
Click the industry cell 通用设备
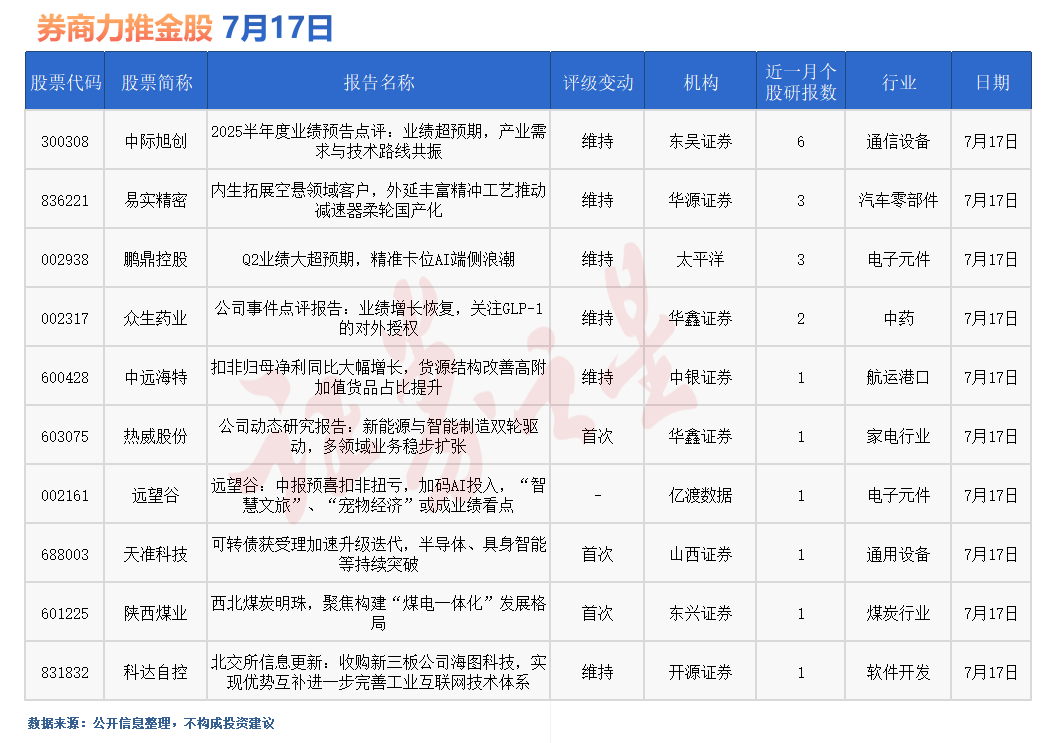pos(899,554)
